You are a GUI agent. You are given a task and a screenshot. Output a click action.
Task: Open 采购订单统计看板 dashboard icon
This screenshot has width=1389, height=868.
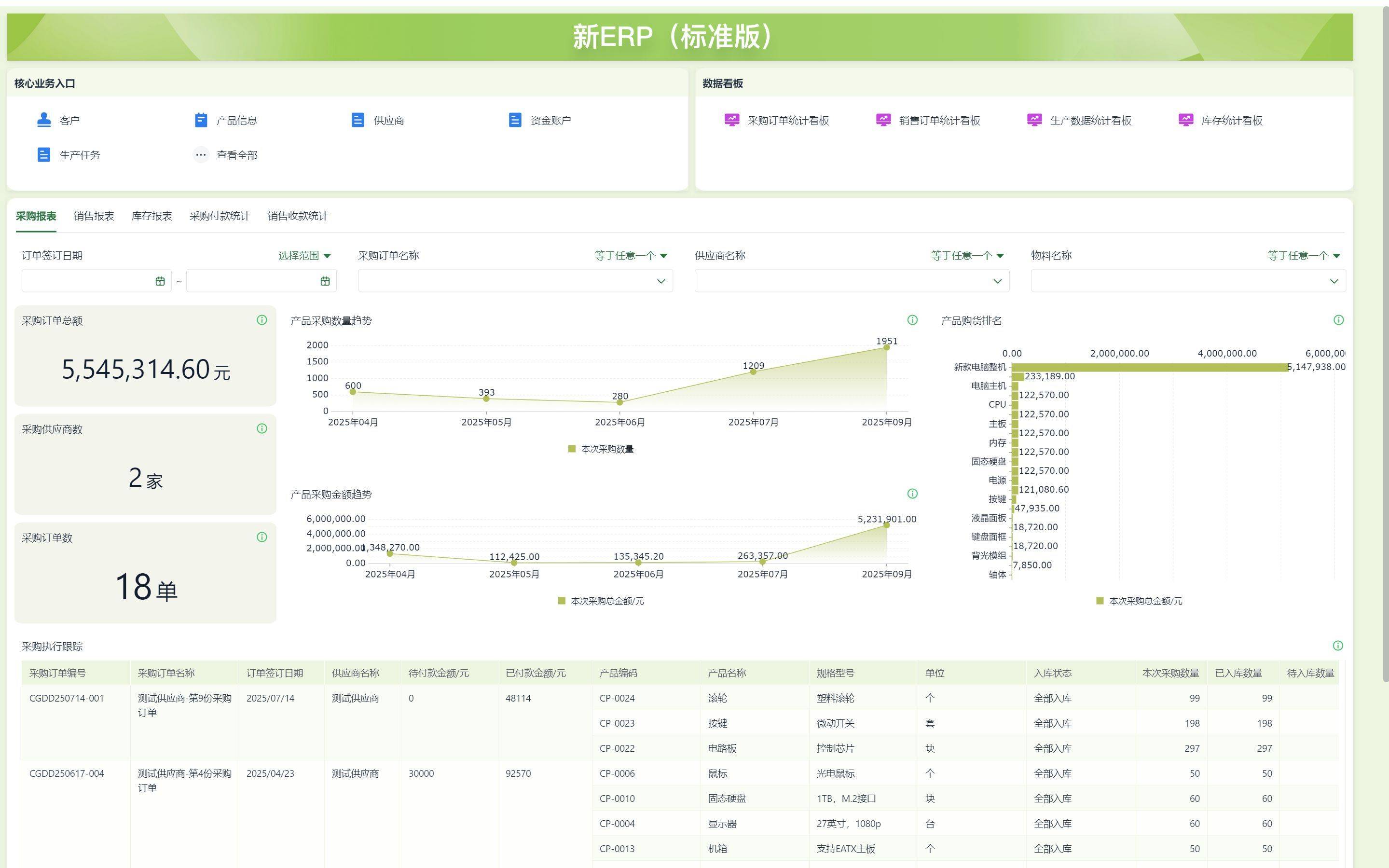732,120
